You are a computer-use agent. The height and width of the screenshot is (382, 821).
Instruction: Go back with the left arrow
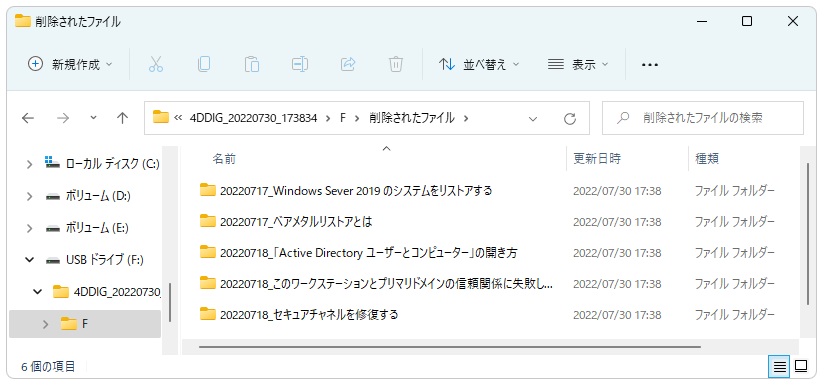(28, 118)
